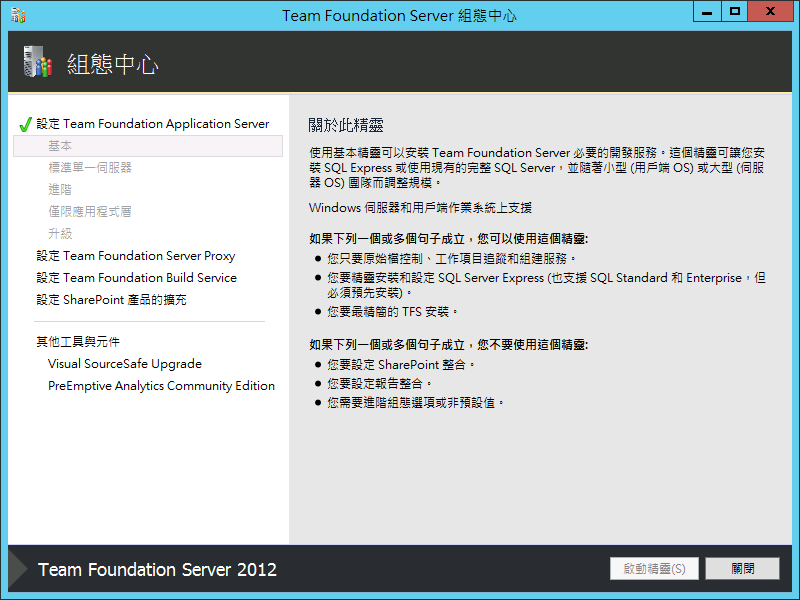800x600 pixels.
Task: Select the 進階 wizard entry
Action: tap(60, 190)
